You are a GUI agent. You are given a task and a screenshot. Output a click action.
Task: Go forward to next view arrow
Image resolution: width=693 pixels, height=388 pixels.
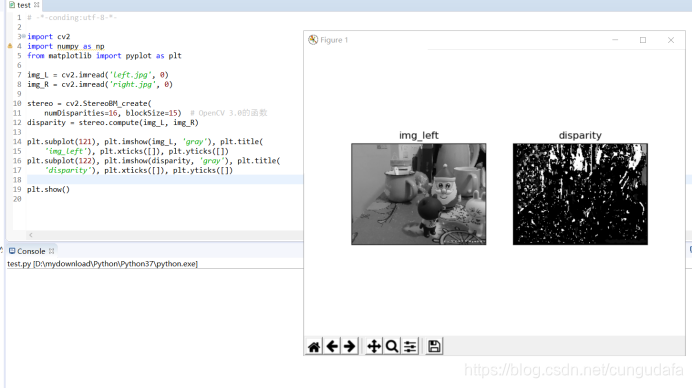pos(350,346)
